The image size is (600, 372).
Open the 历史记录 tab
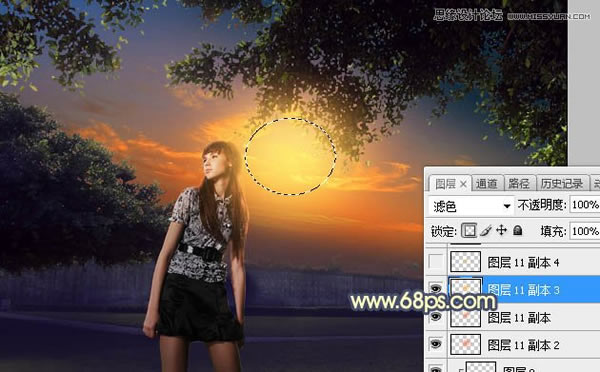(x=562, y=184)
